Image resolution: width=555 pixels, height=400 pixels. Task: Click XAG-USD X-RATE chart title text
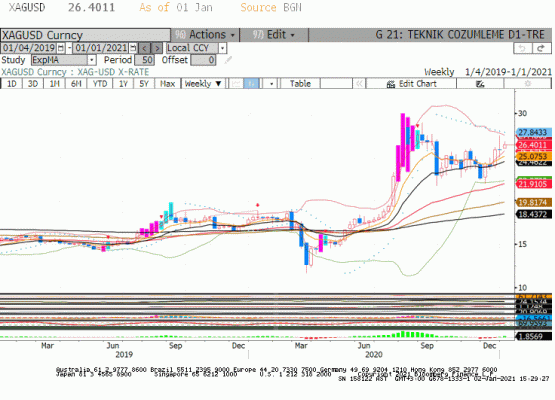click(113, 72)
